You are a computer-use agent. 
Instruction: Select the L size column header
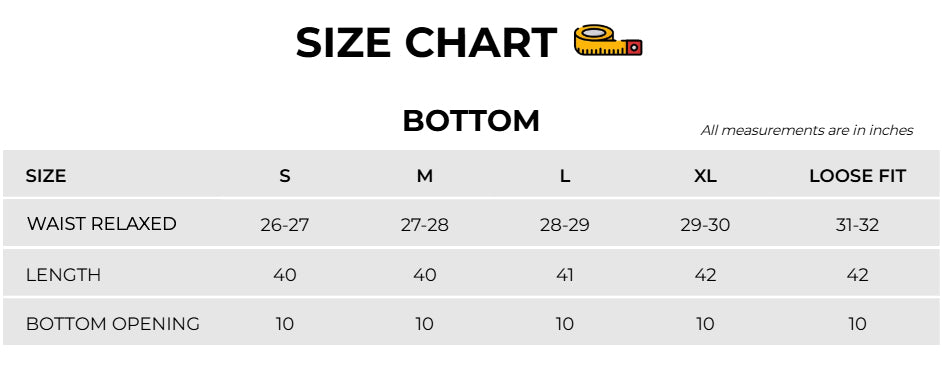coord(565,176)
